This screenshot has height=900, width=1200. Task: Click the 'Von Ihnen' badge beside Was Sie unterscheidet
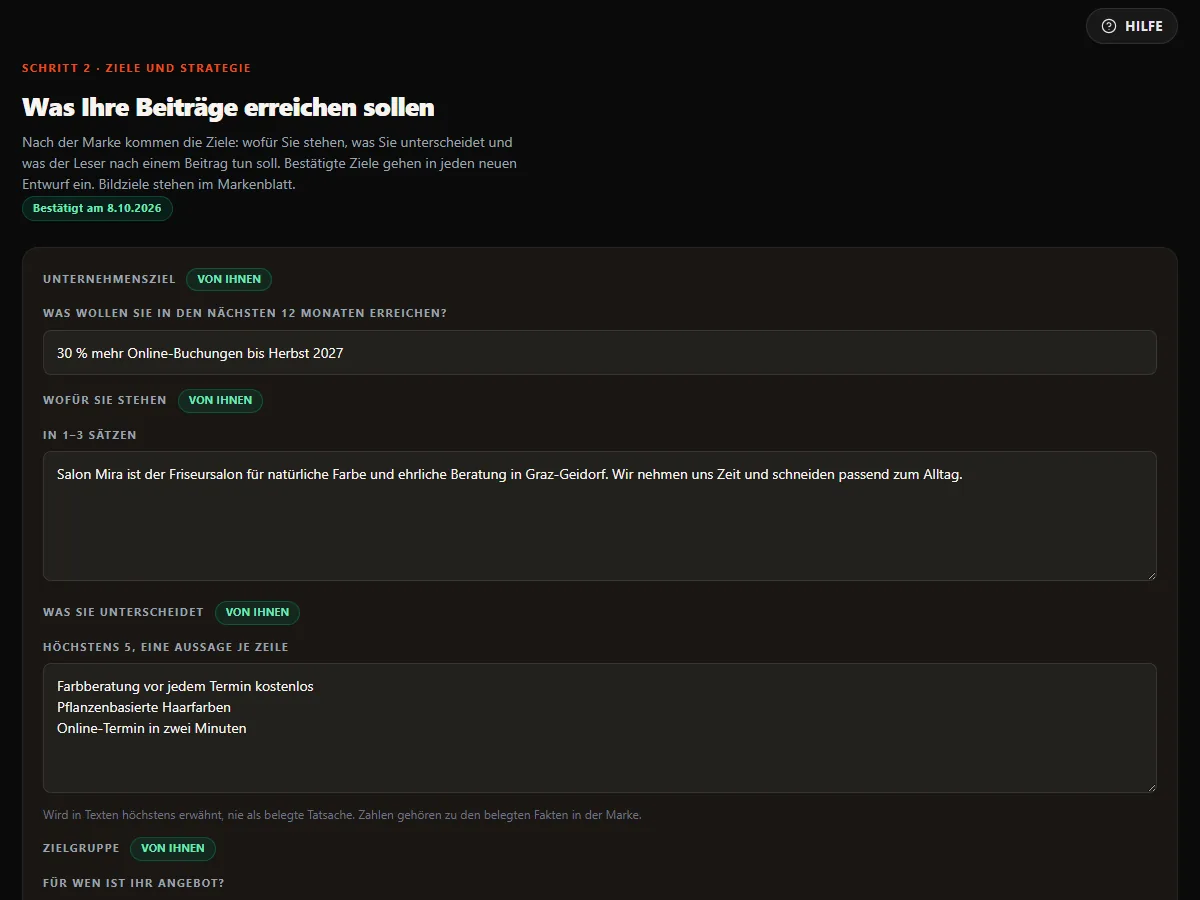point(257,613)
